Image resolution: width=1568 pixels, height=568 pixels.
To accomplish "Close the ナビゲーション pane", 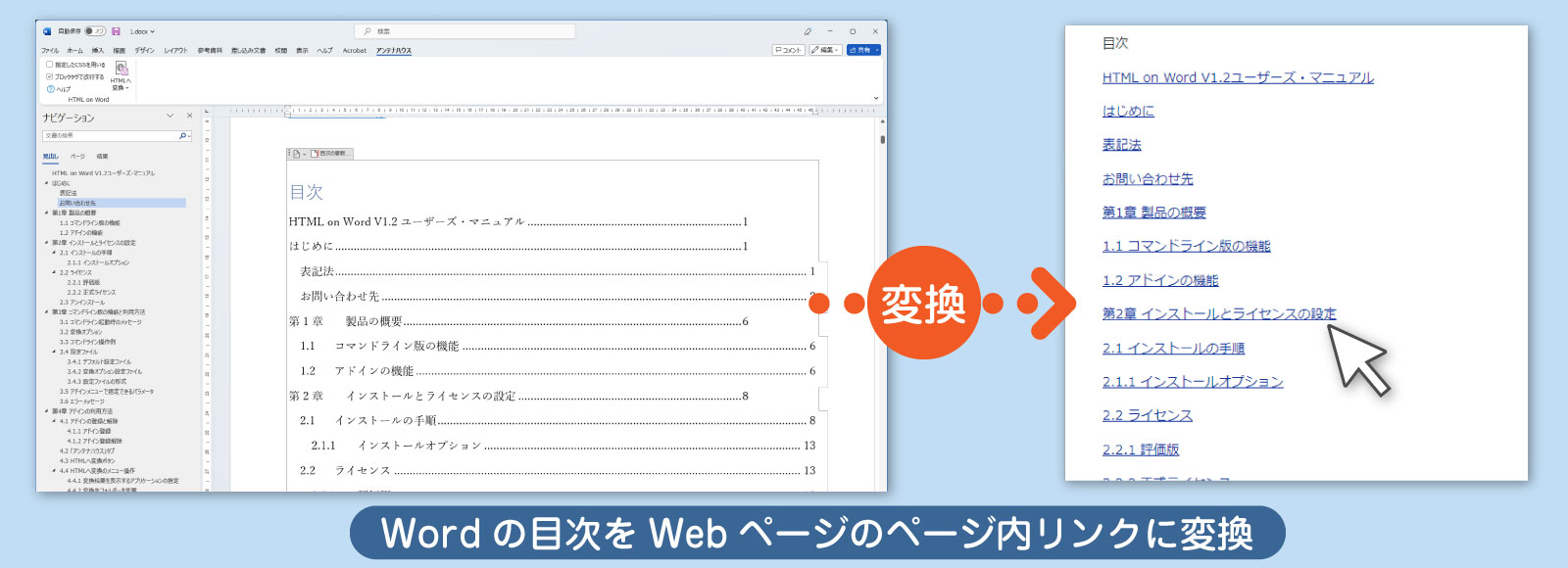I will [x=189, y=116].
